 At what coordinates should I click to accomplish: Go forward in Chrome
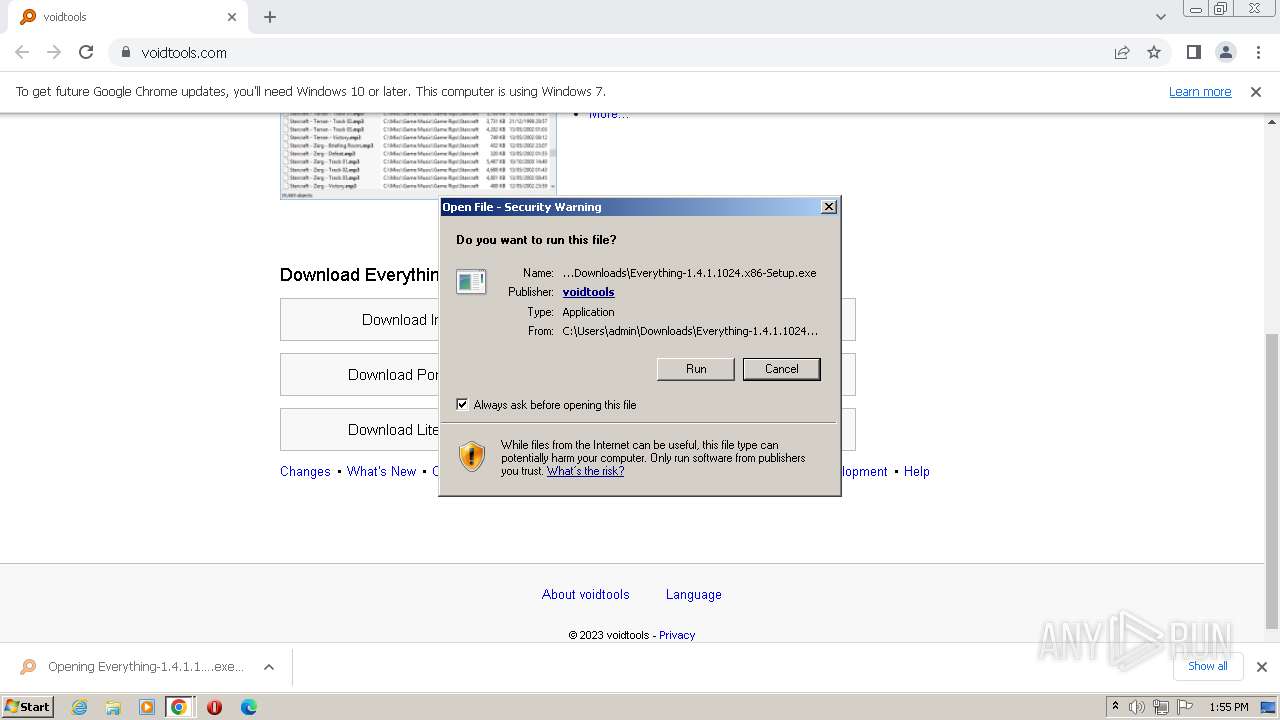[x=54, y=52]
